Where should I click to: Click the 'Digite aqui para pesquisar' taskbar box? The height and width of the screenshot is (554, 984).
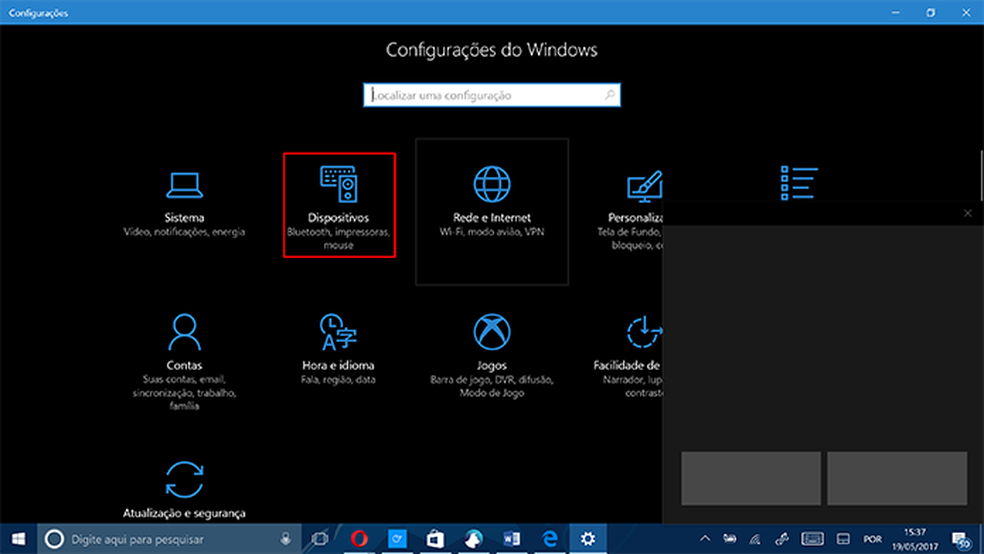coord(169,539)
